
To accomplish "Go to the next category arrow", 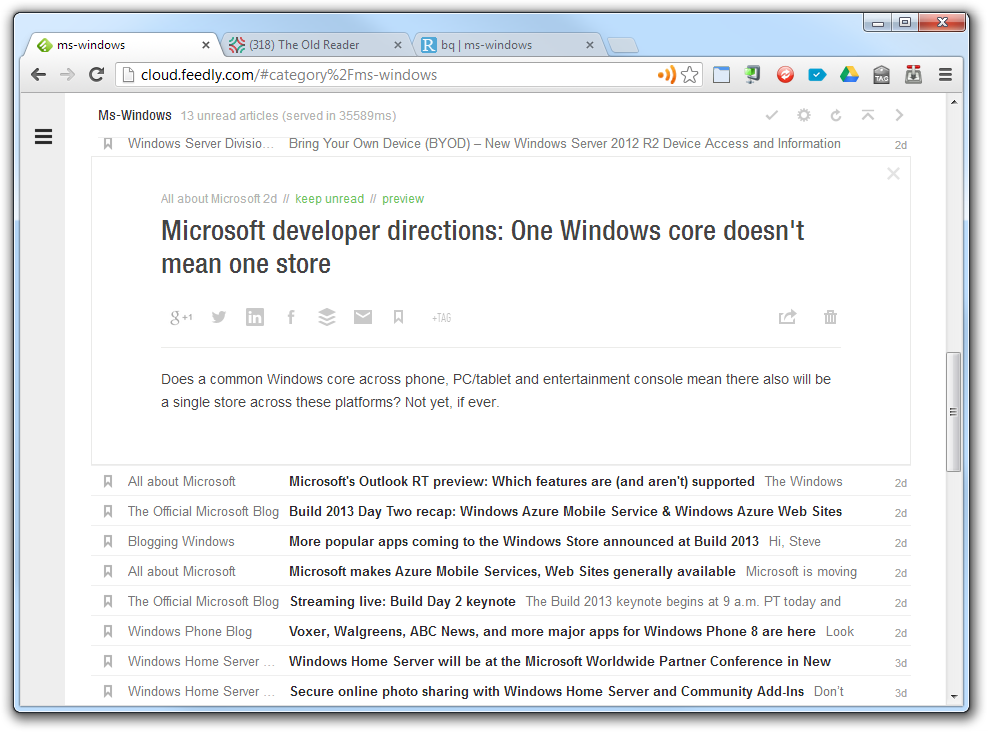I will (x=899, y=115).
